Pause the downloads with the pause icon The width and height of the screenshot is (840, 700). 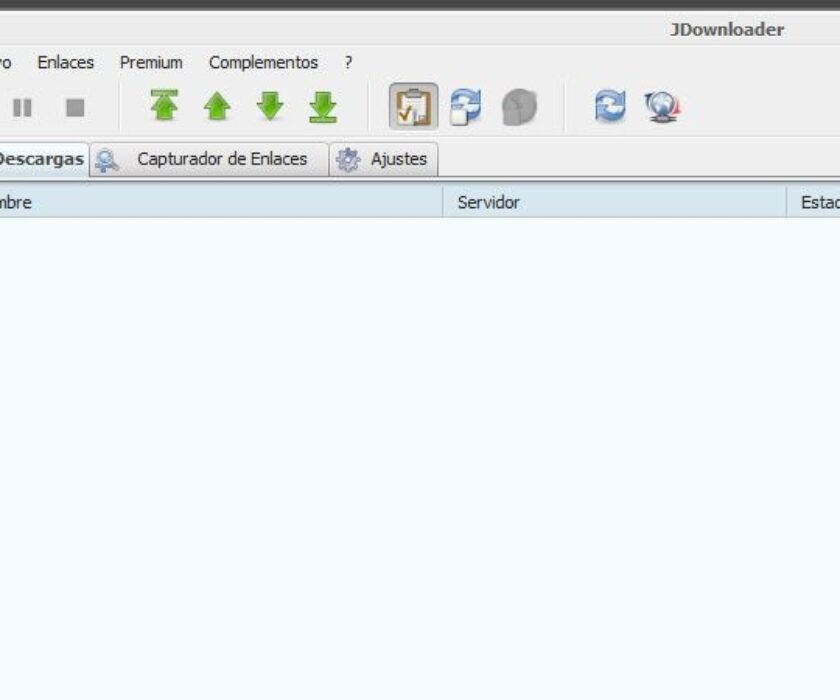coord(22,108)
